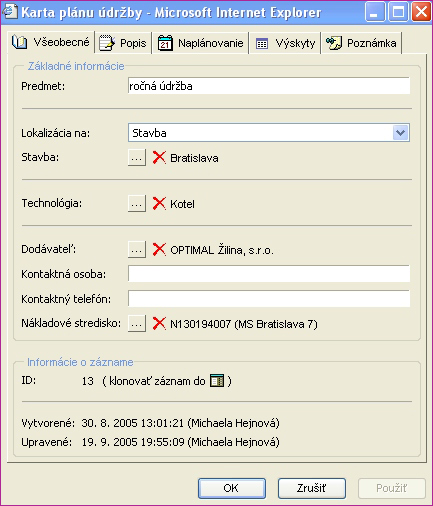Click the N130194007 (MS Bratislava 7) text
Image resolution: width=433 pixels, height=506 pixels.
click(244, 324)
